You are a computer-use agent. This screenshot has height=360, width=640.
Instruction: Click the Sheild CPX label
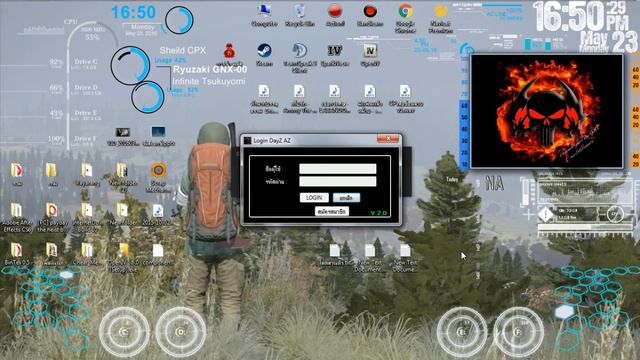182,50
